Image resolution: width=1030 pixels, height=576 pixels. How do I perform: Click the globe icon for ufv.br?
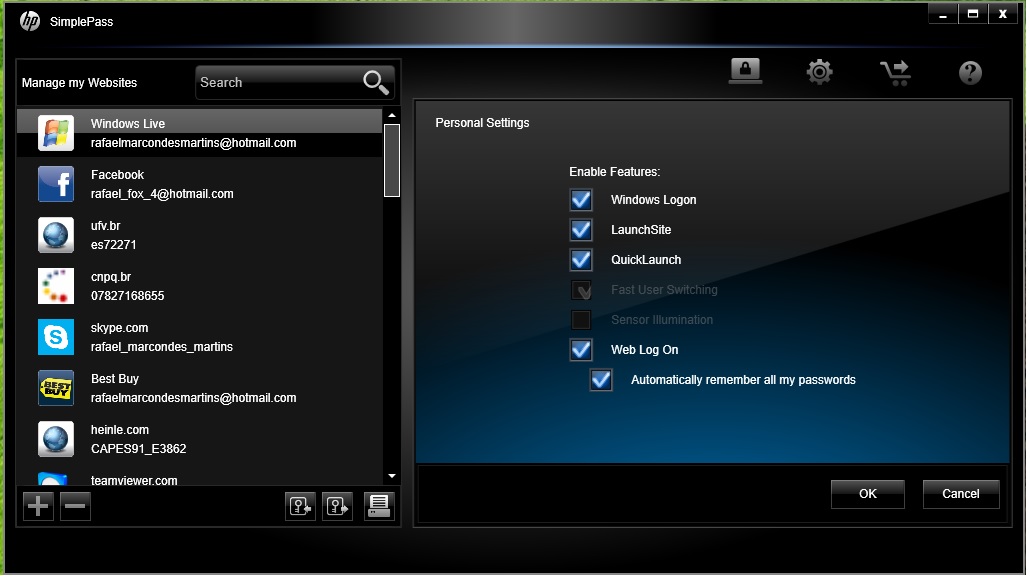56,234
